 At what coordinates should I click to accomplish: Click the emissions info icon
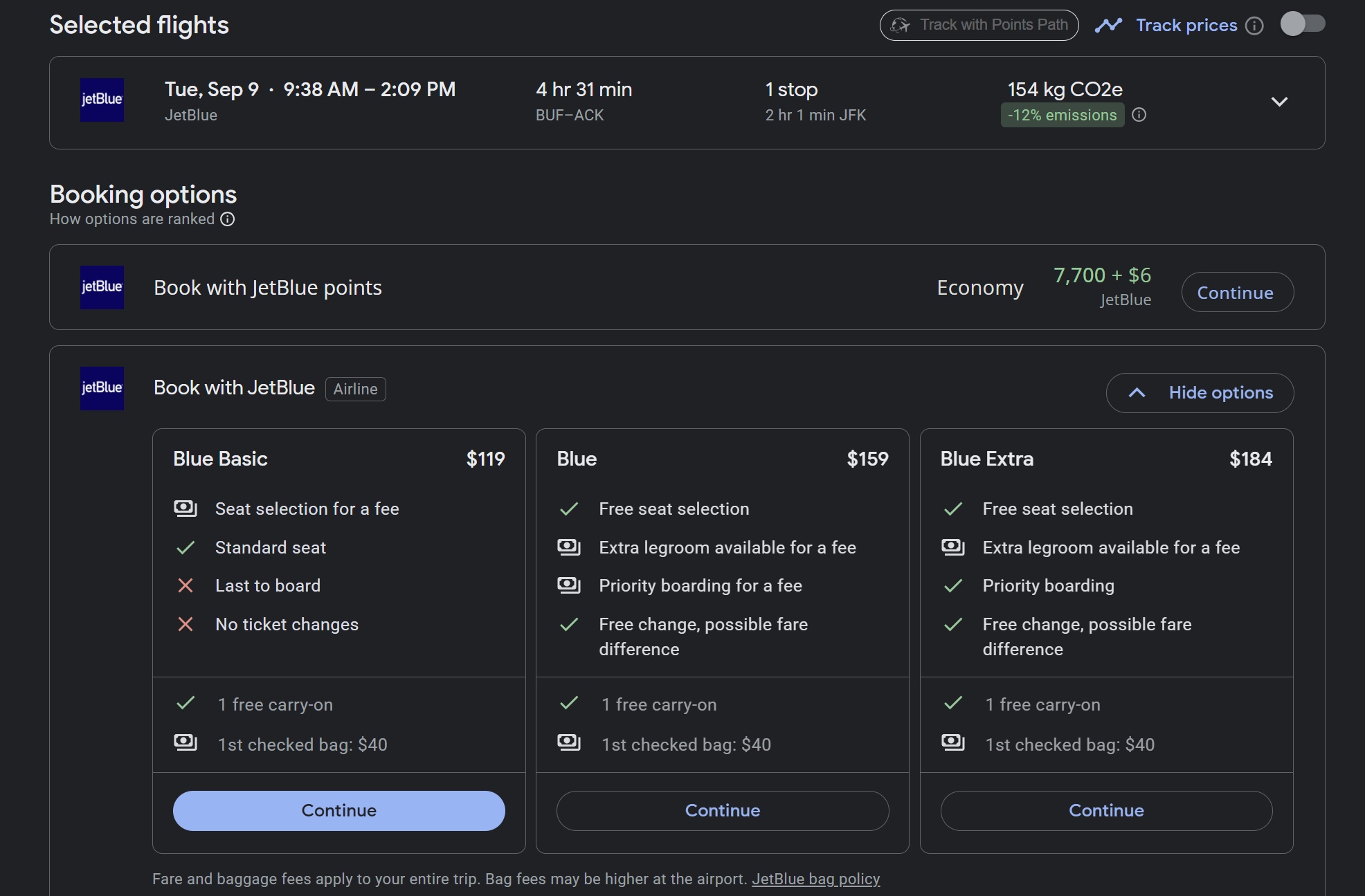pos(1139,115)
